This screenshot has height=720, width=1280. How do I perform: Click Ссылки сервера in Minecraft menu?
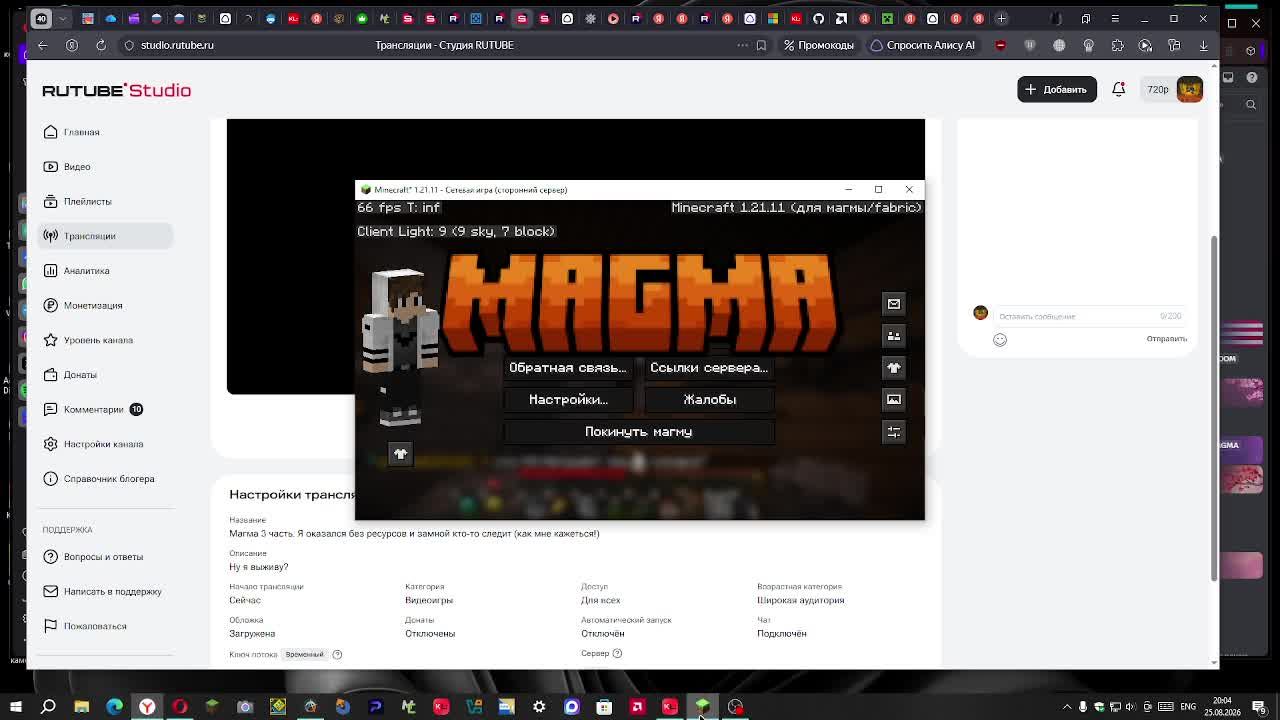click(x=709, y=368)
